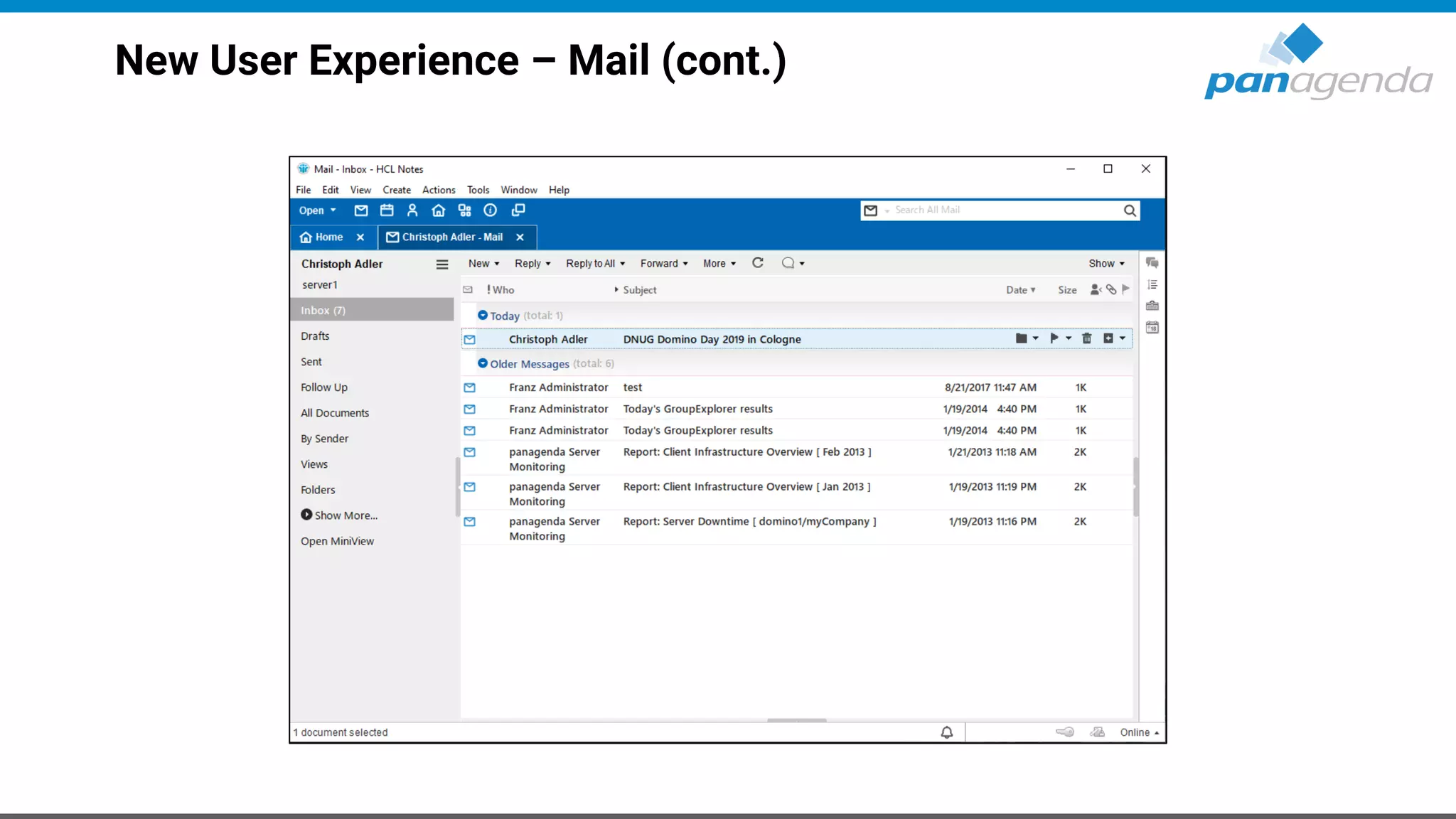Click the envelope icon of the 'test' message
Screen dimensions: 1456x819
click(470, 387)
